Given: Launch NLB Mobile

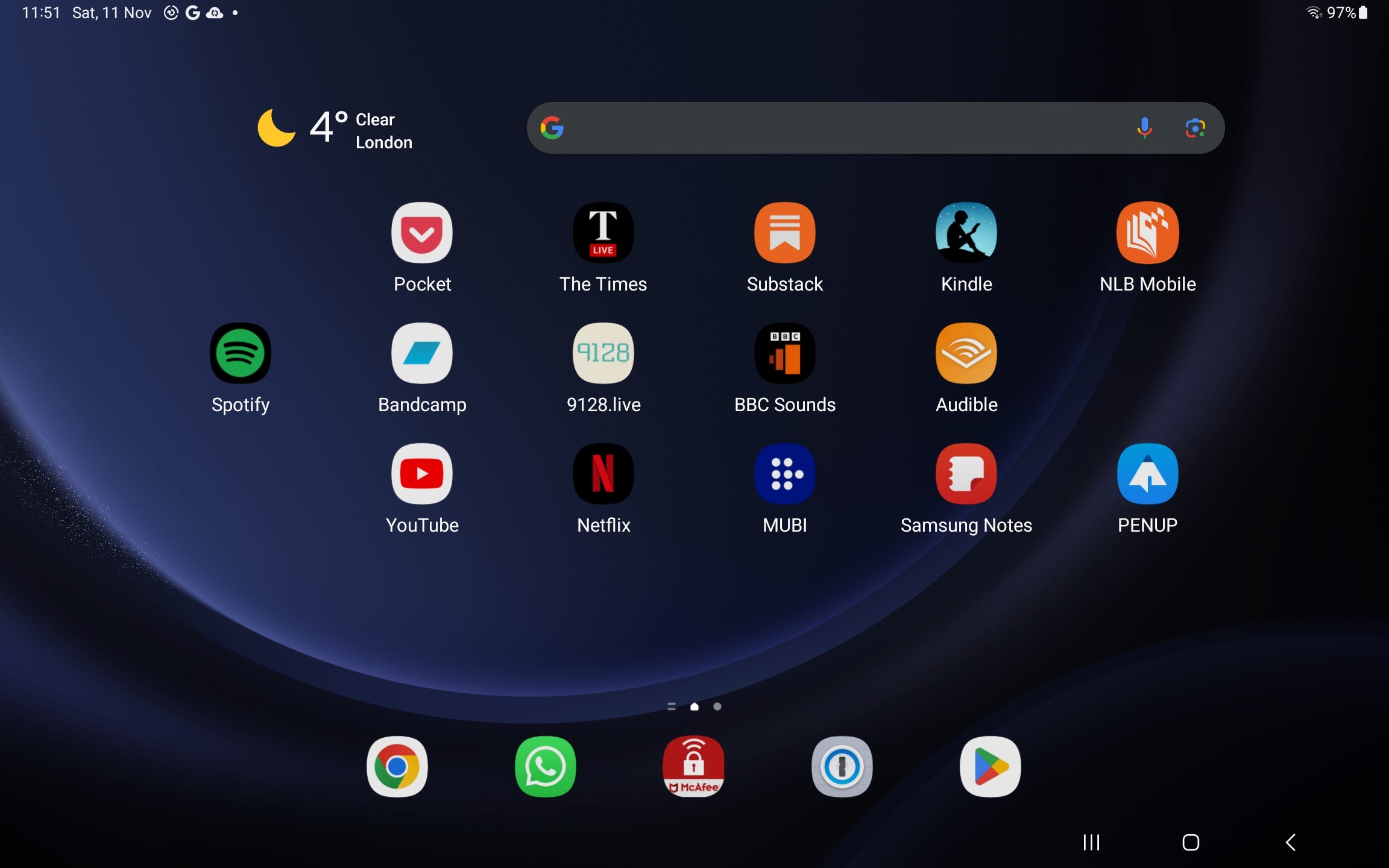Looking at the screenshot, I should click(x=1147, y=233).
